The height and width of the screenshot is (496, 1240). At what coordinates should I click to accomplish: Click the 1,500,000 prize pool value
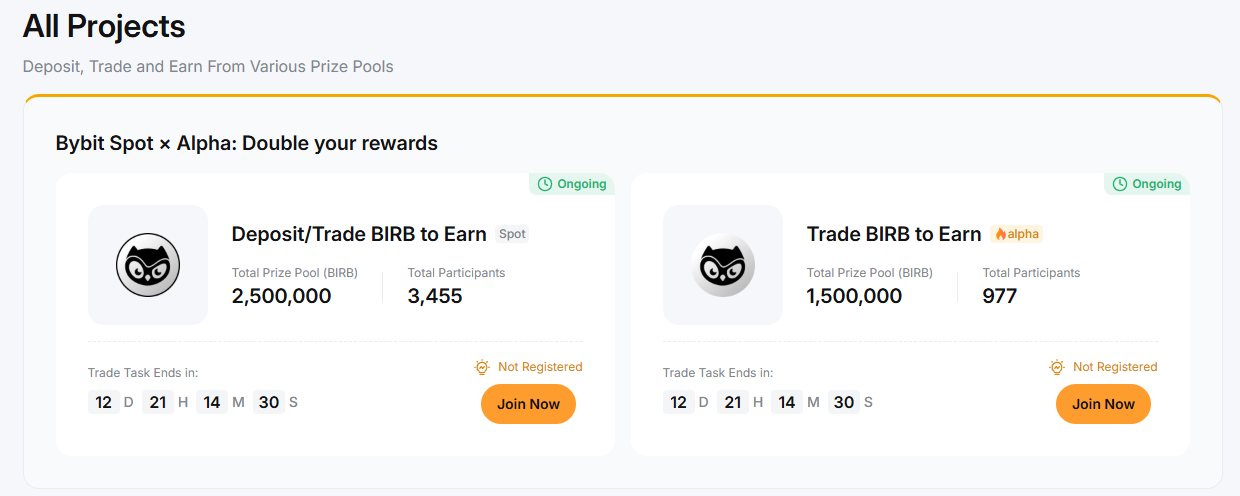click(x=854, y=296)
